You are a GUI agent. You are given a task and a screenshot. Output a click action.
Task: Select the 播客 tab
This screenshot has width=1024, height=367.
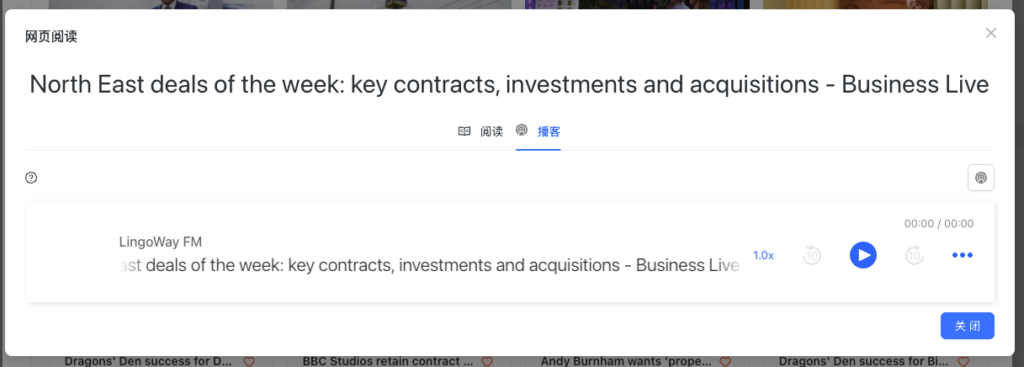[538, 131]
